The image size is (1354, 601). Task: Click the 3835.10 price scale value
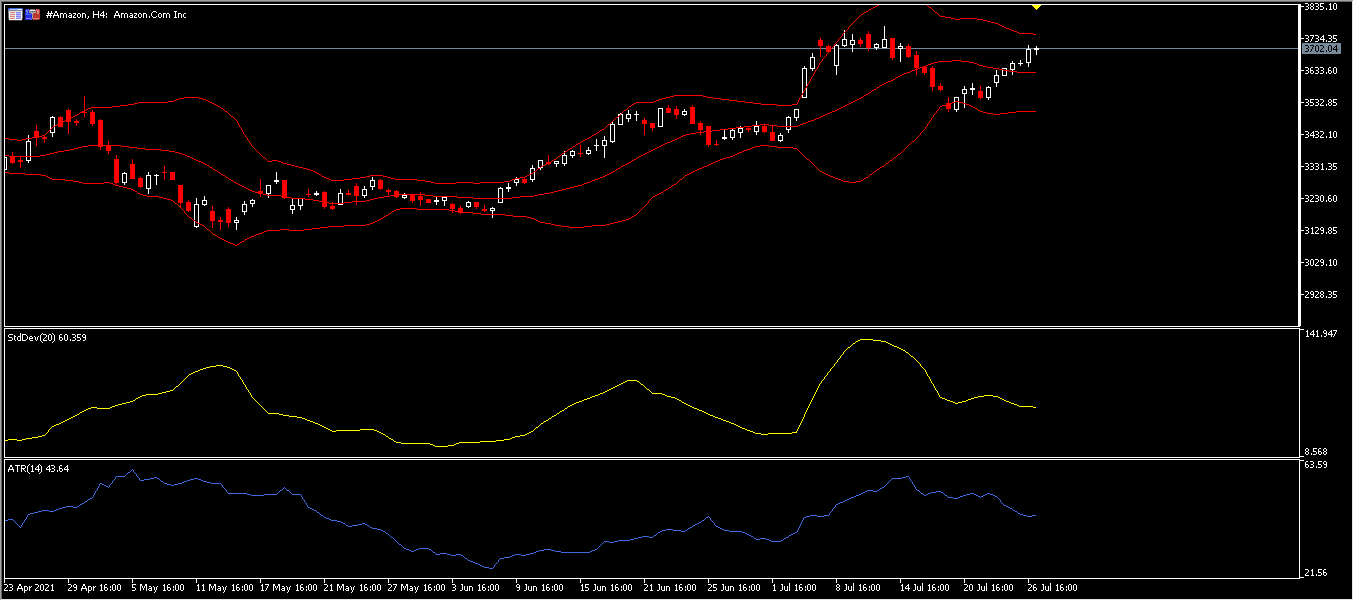(1321, 6)
